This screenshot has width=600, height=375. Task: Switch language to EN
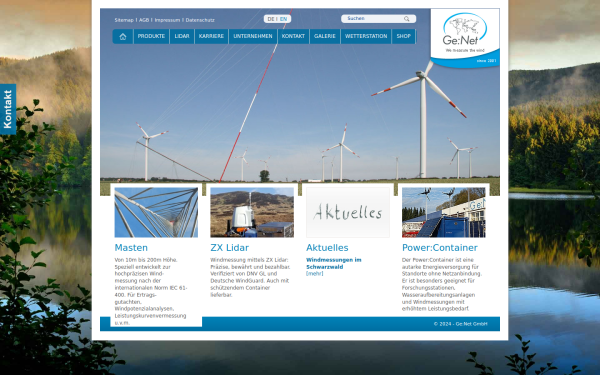click(x=283, y=19)
